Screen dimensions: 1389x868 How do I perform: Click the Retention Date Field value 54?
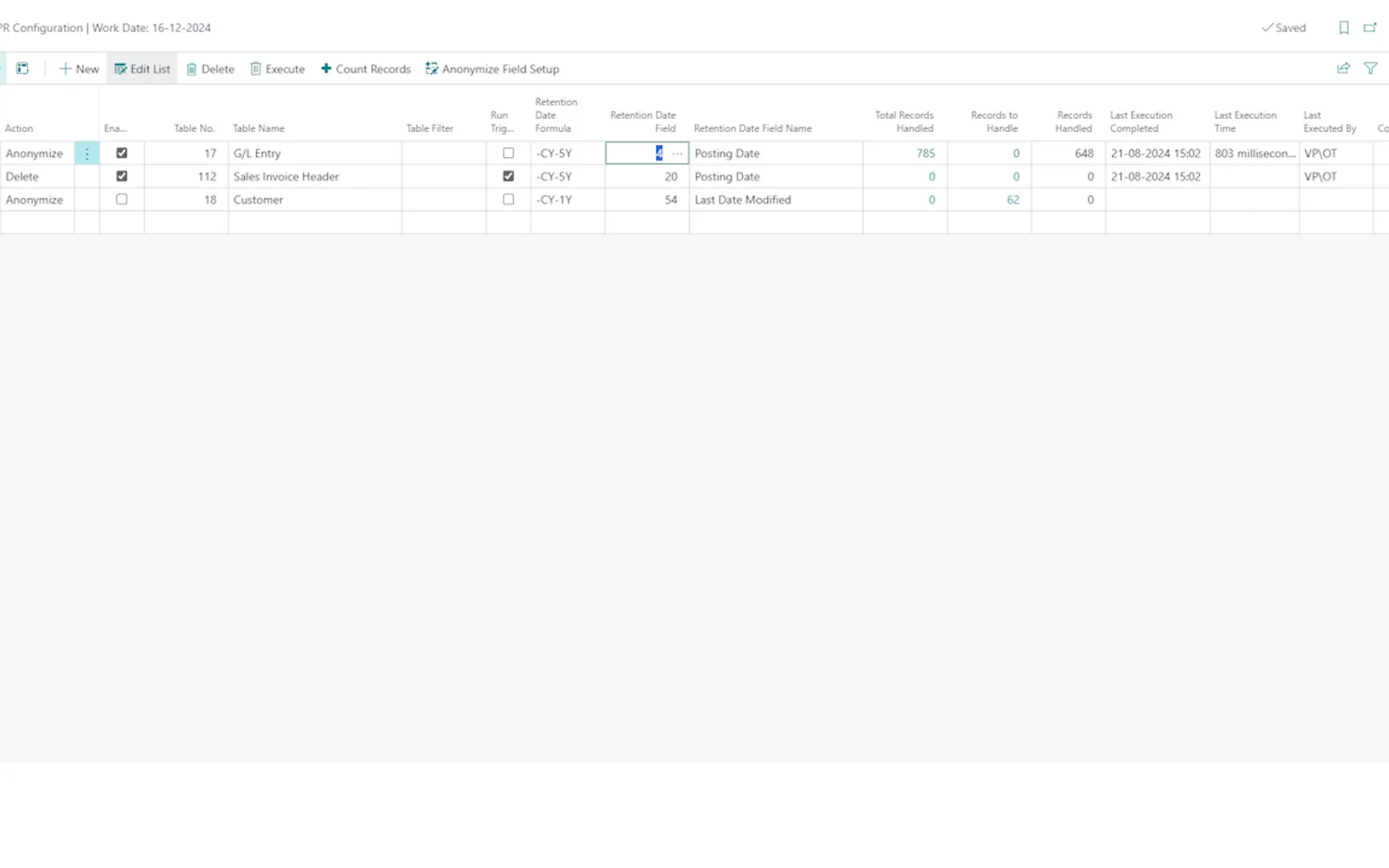click(x=671, y=200)
